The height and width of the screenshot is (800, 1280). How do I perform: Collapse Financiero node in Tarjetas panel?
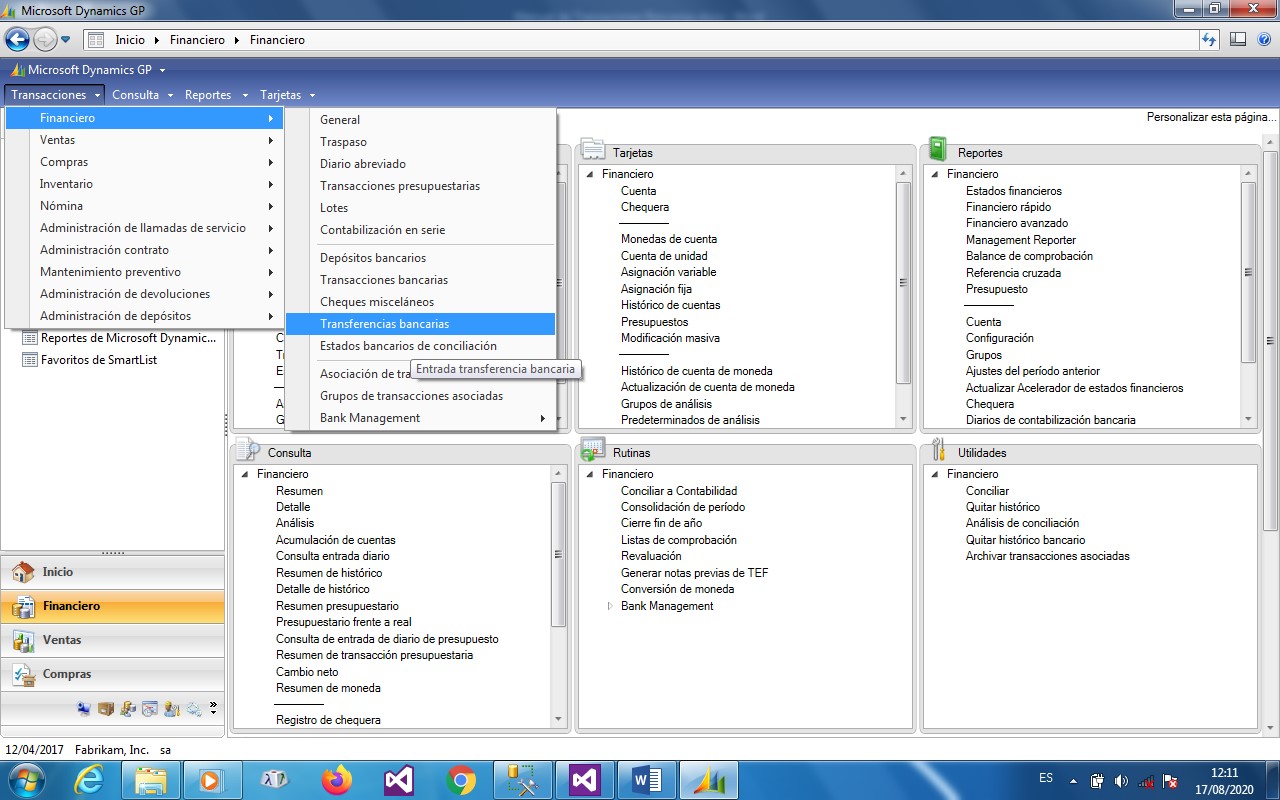590,174
